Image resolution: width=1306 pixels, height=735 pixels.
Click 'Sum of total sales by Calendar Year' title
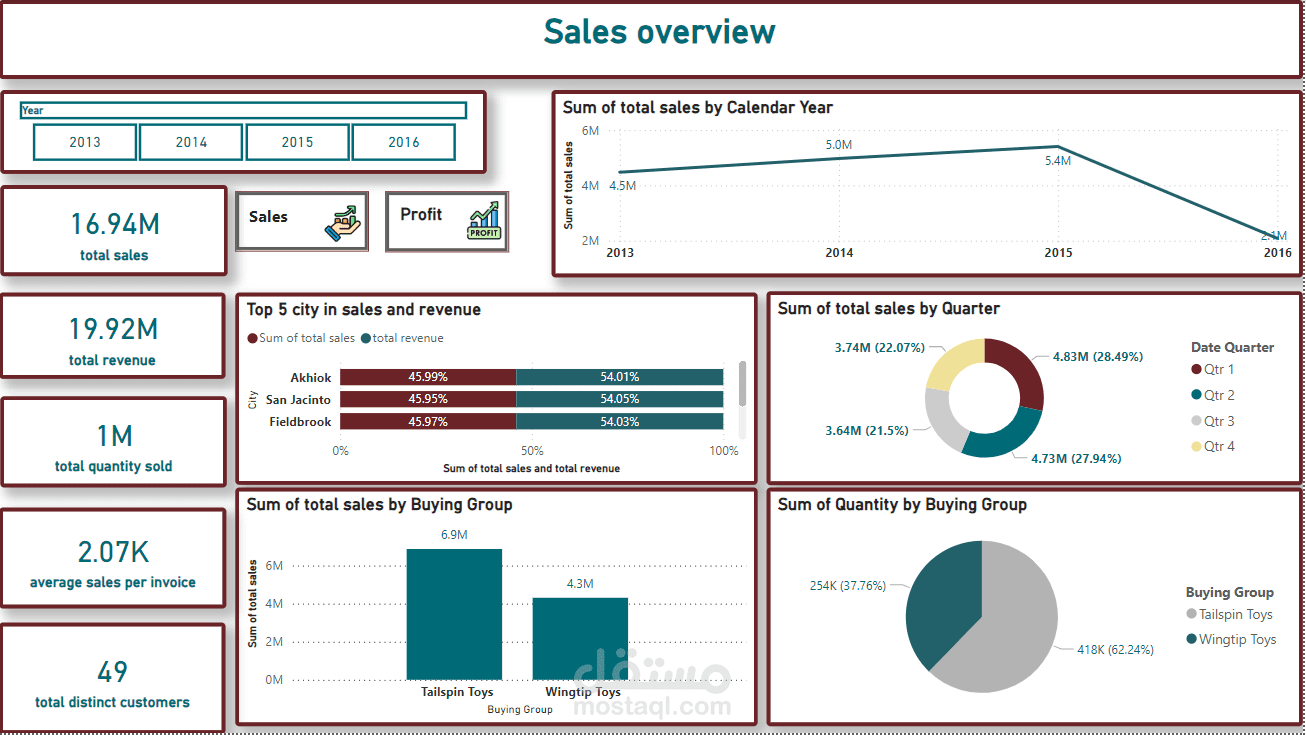[x=698, y=107]
